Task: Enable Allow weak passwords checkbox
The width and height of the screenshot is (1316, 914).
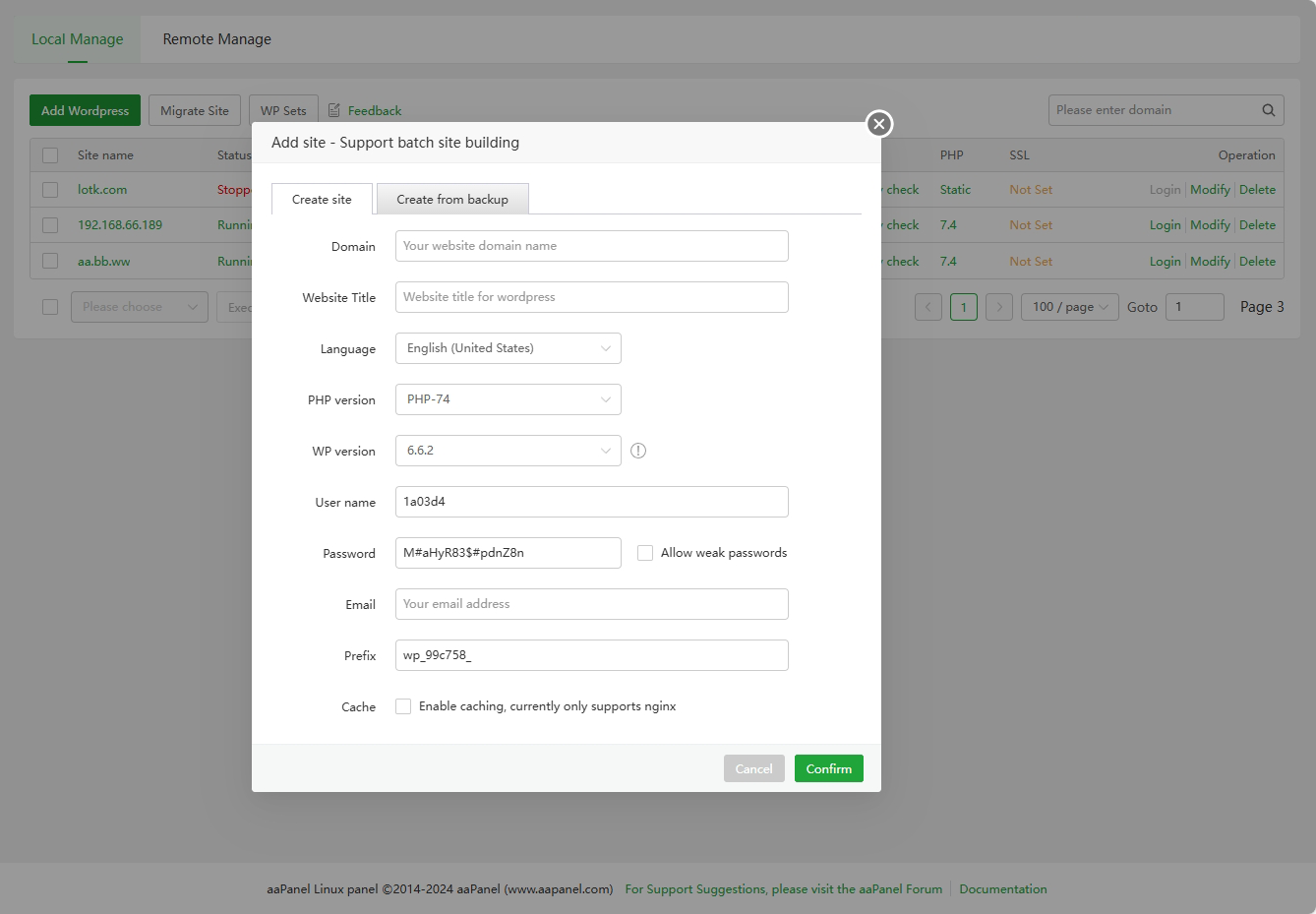Action: coord(645,553)
